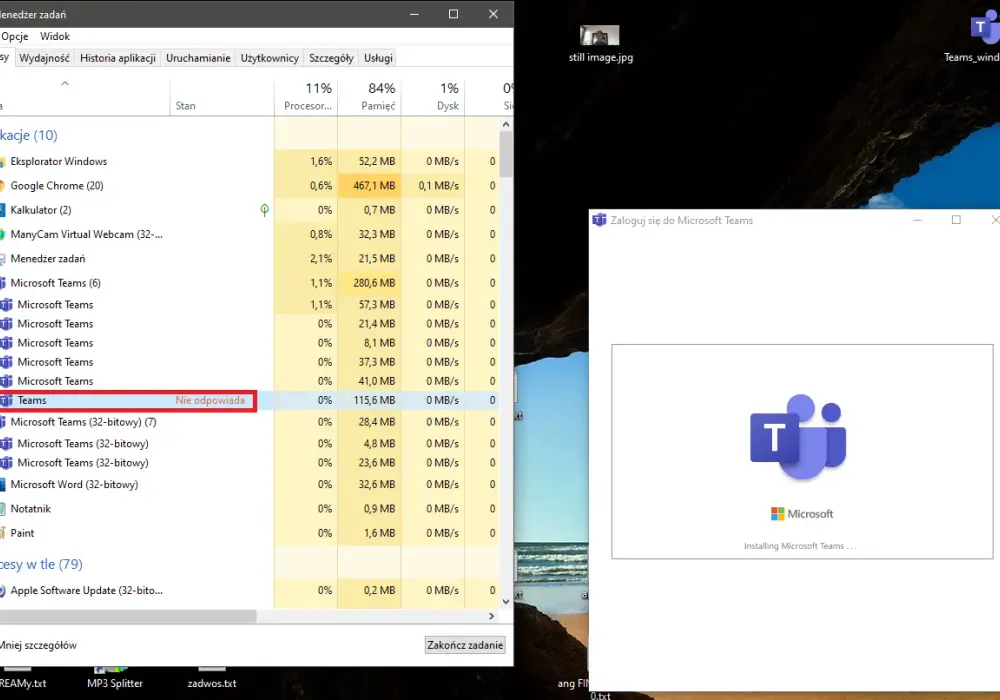Click the Teams icon beside the 57,3 MB process

coord(6,305)
